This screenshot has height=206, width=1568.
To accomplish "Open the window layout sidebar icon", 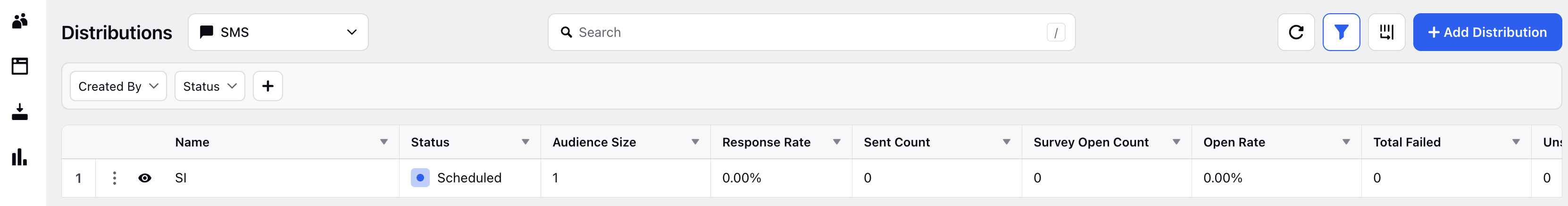I will [x=19, y=66].
